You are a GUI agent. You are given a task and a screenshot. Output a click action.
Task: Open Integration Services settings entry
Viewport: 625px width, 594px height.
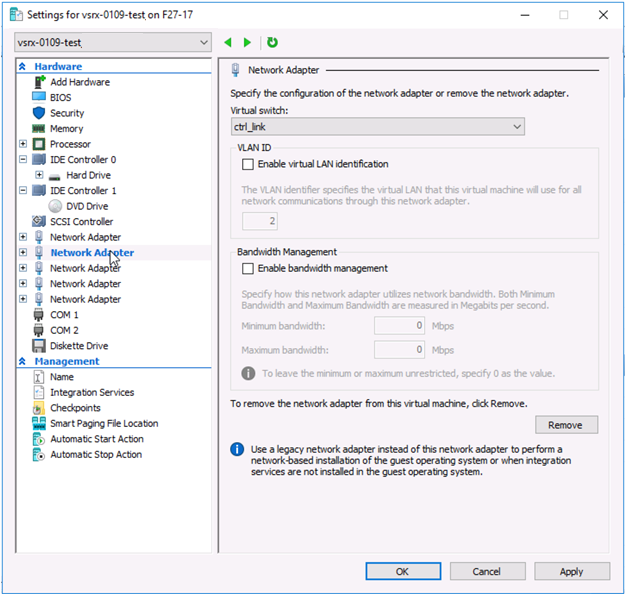tap(92, 393)
